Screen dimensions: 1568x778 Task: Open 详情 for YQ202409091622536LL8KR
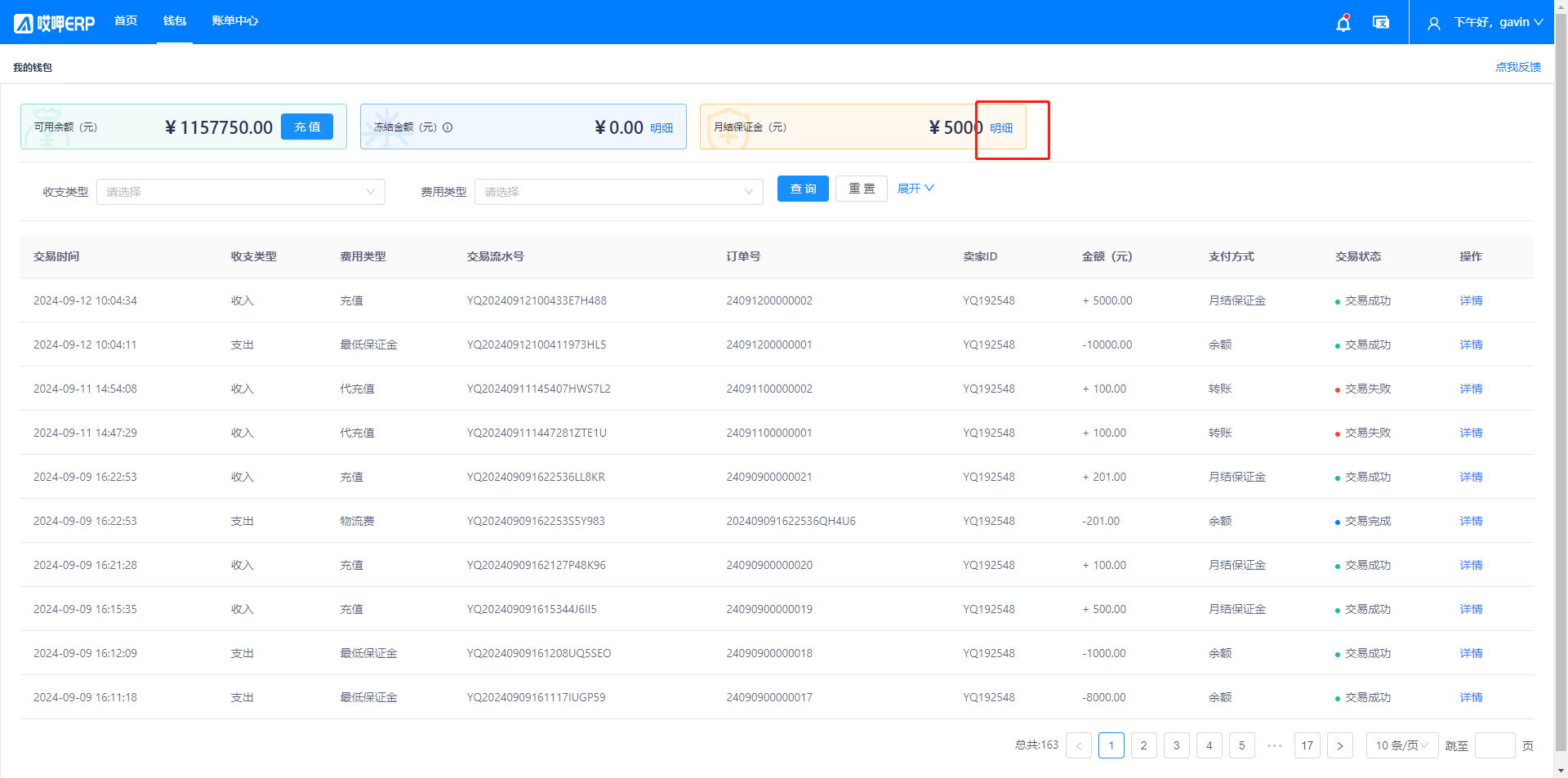click(x=1471, y=477)
